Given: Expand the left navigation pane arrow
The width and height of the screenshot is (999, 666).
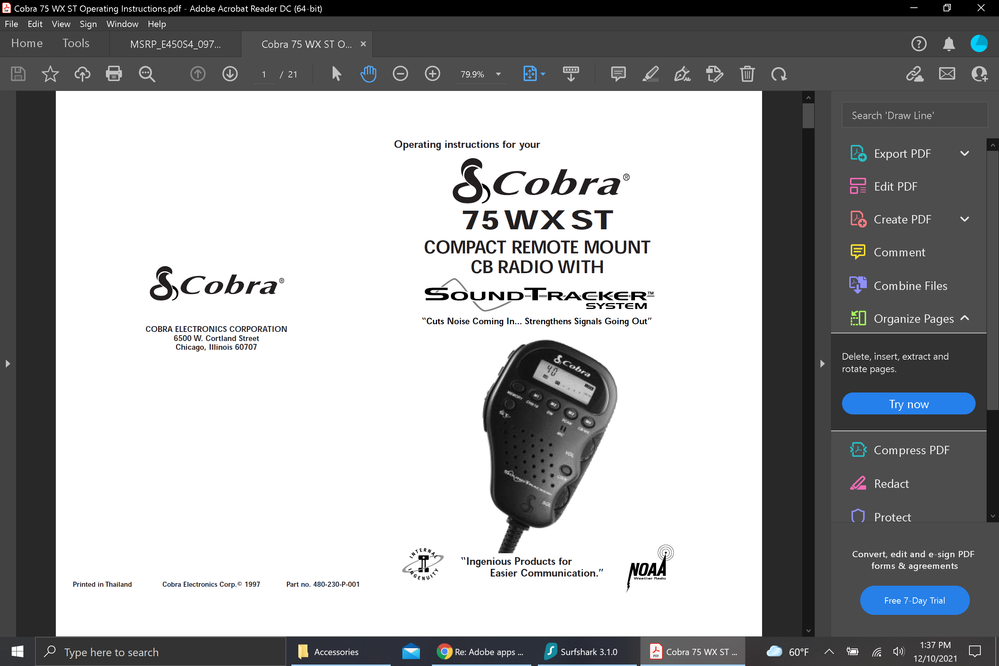Looking at the screenshot, I should (x=8, y=363).
